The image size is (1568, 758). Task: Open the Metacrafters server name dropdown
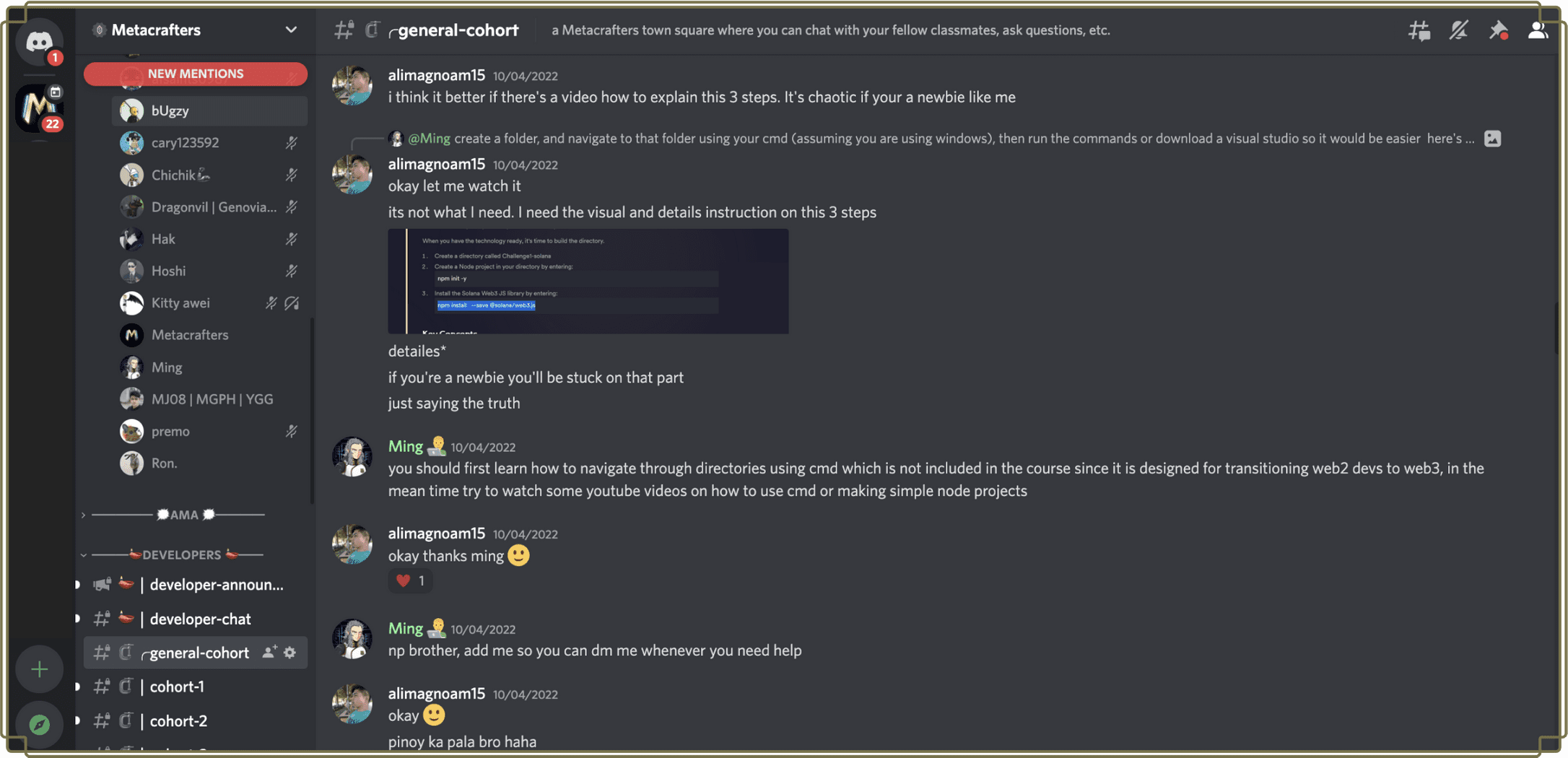click(x=291, y=30)
